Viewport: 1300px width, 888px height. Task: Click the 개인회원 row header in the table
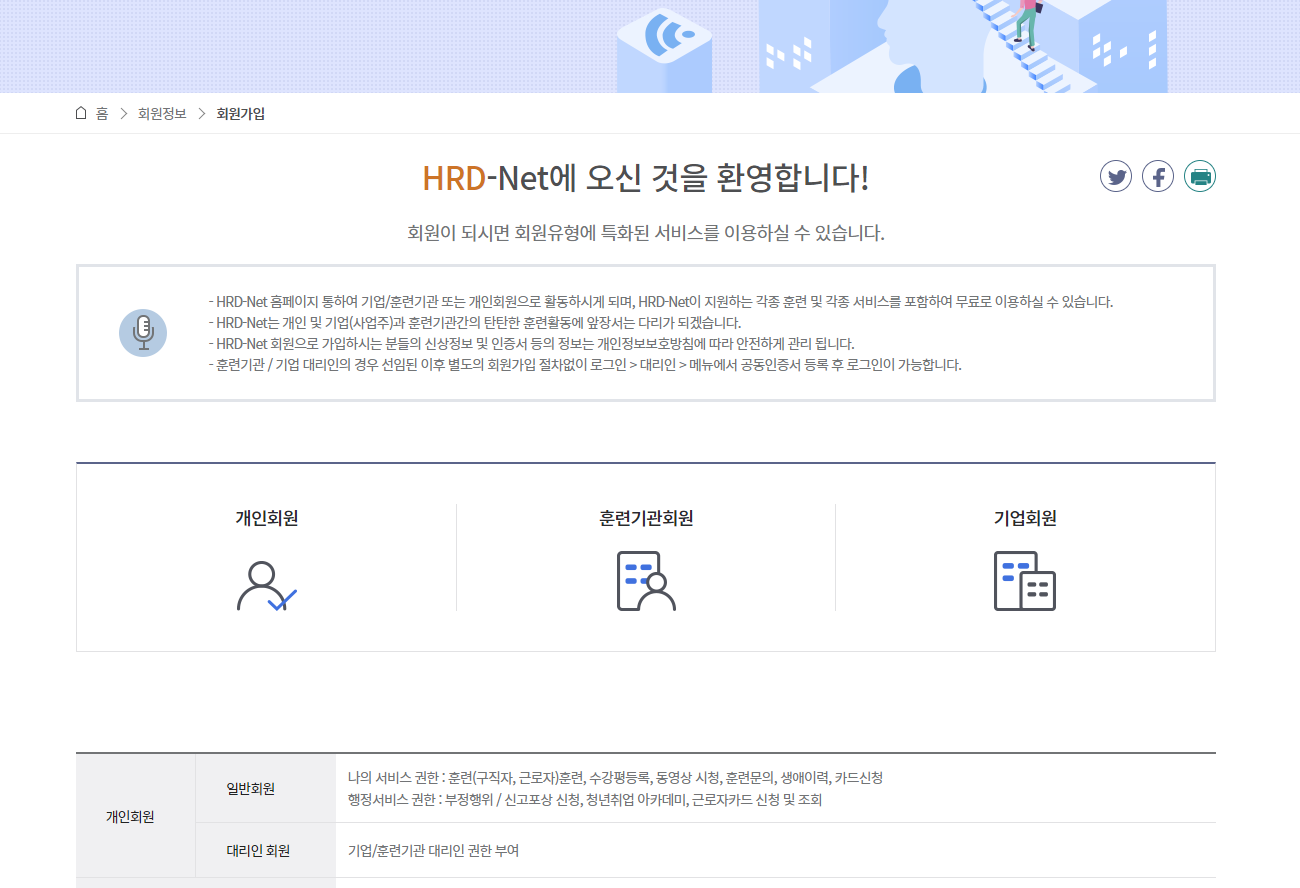click(136, 816)
